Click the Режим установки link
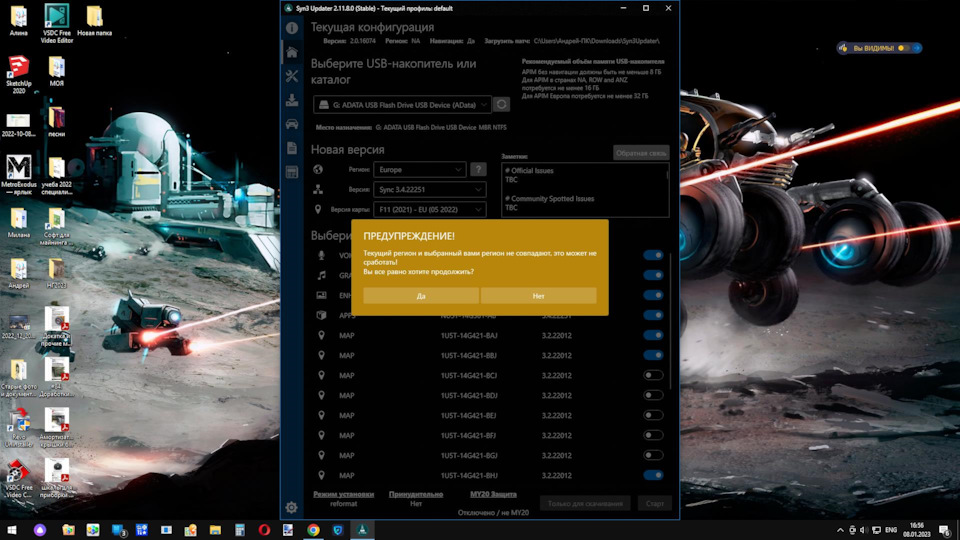 click(343, 494)
